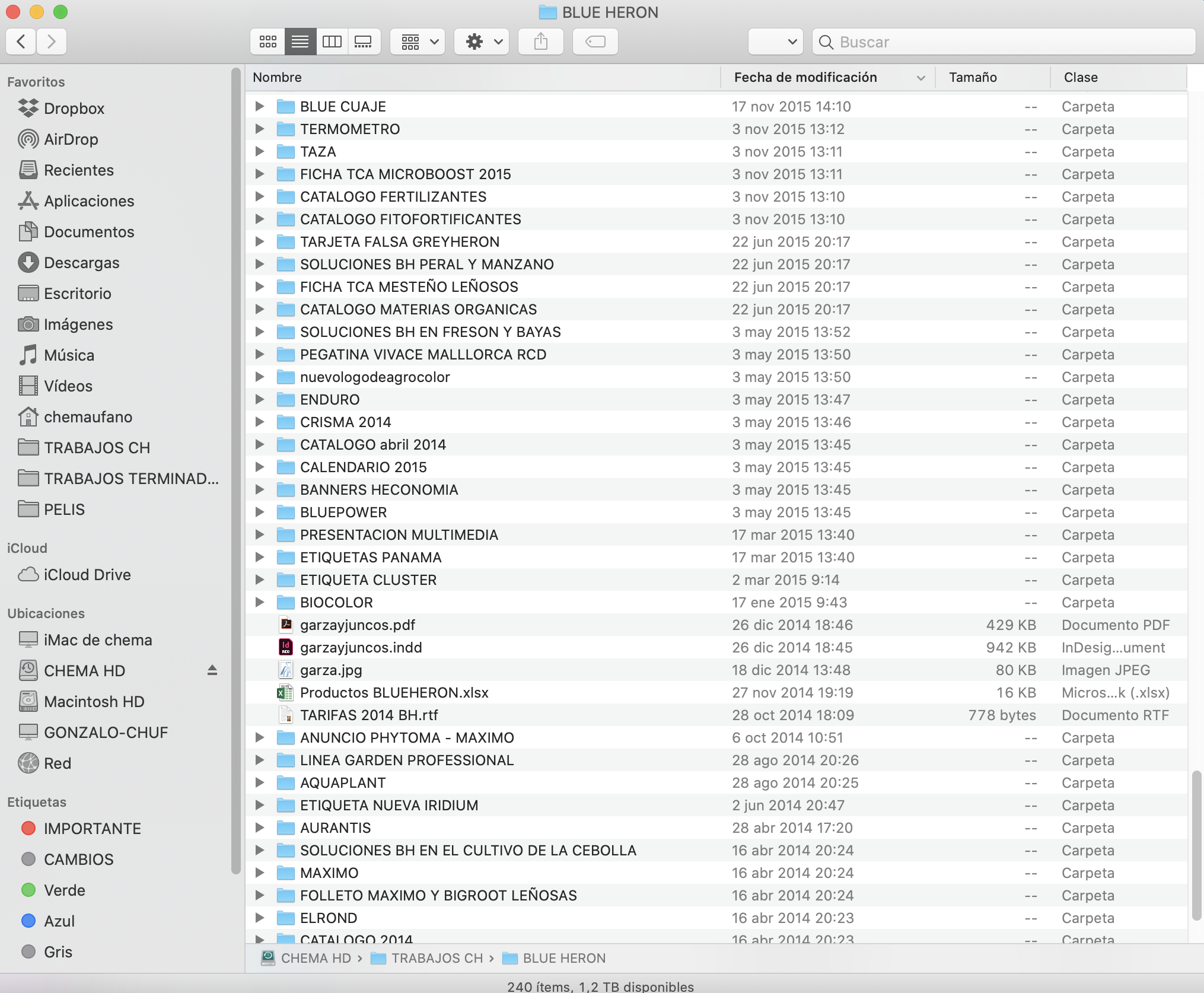Sort files by Tamaño column header
Image resolution: width=1204 pixels, height=993 pixels.
click(x=973, y=77)
